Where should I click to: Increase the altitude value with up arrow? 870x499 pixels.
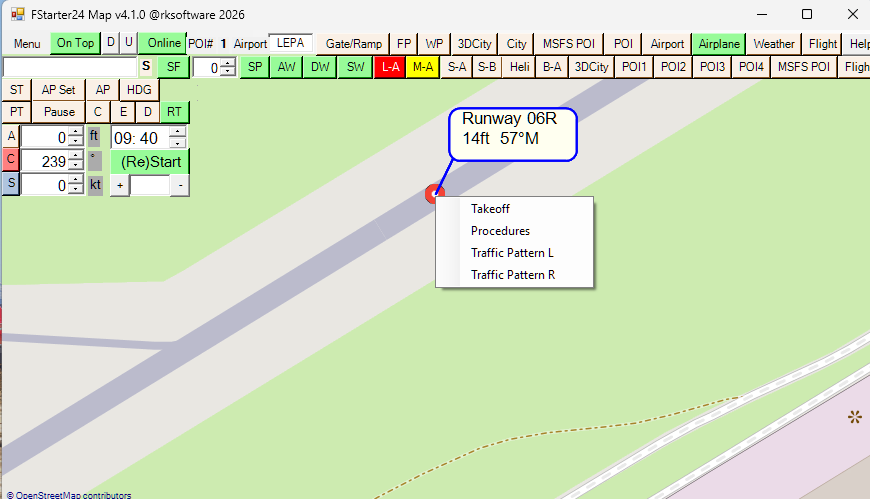(75, 132)
